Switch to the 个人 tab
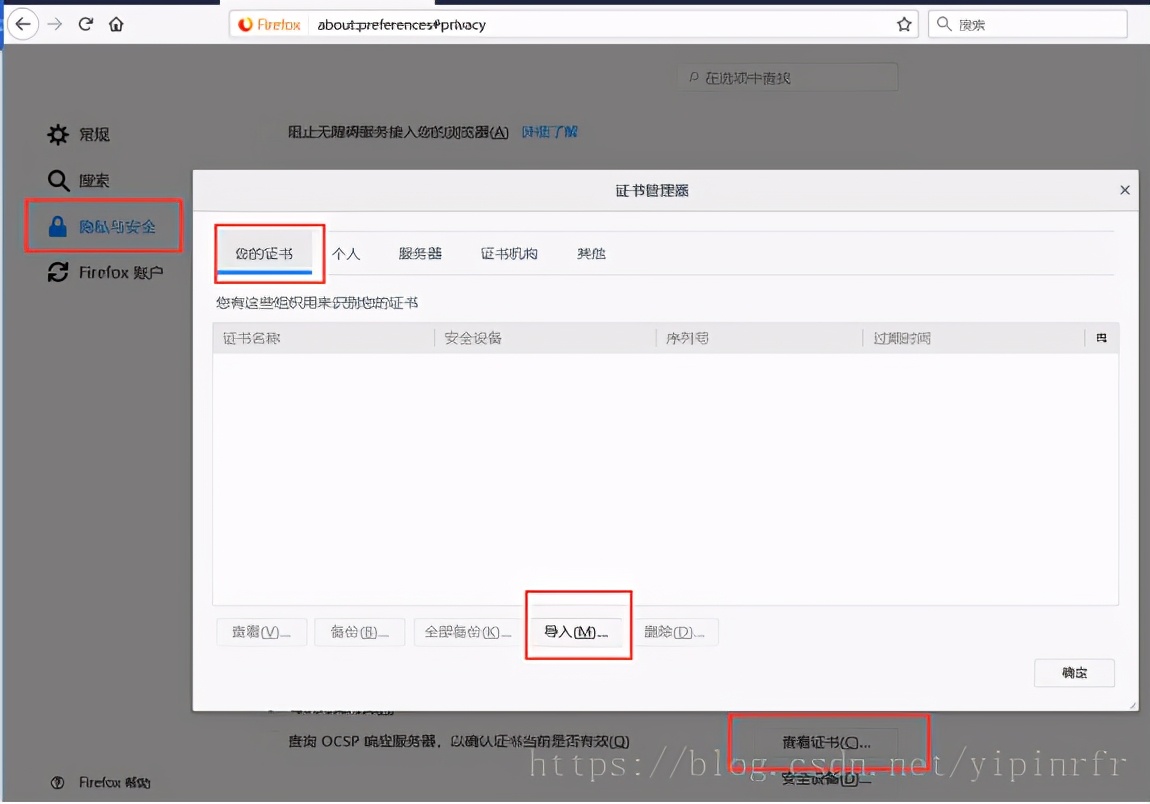 (346, 254)
